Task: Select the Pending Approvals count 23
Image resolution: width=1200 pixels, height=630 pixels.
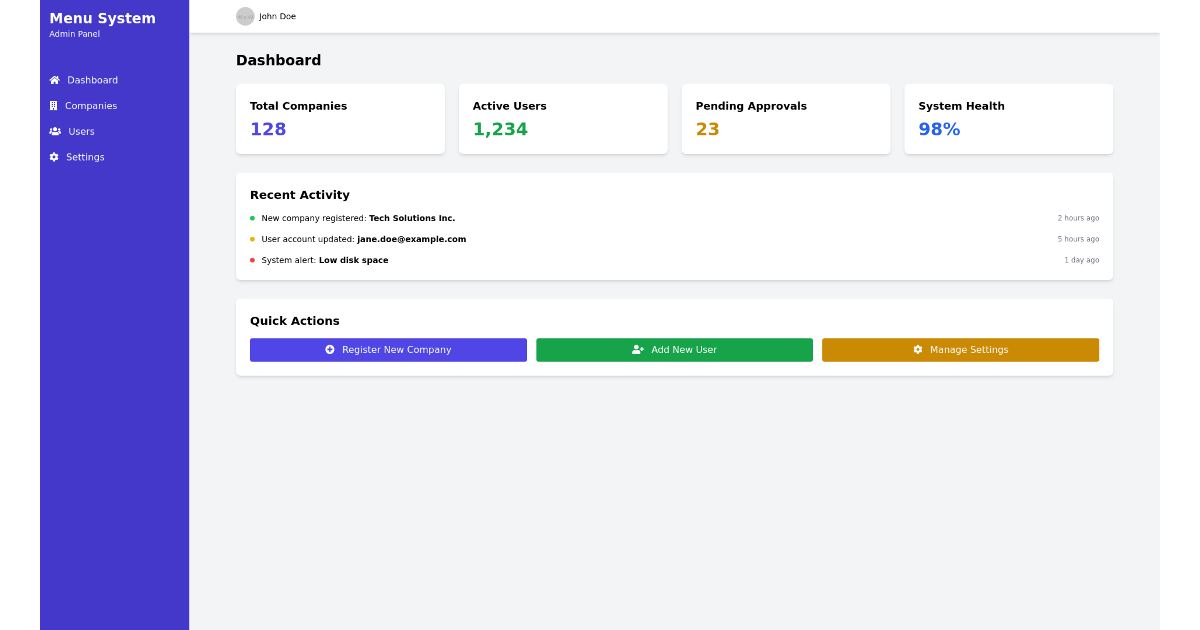Action: 707,129
